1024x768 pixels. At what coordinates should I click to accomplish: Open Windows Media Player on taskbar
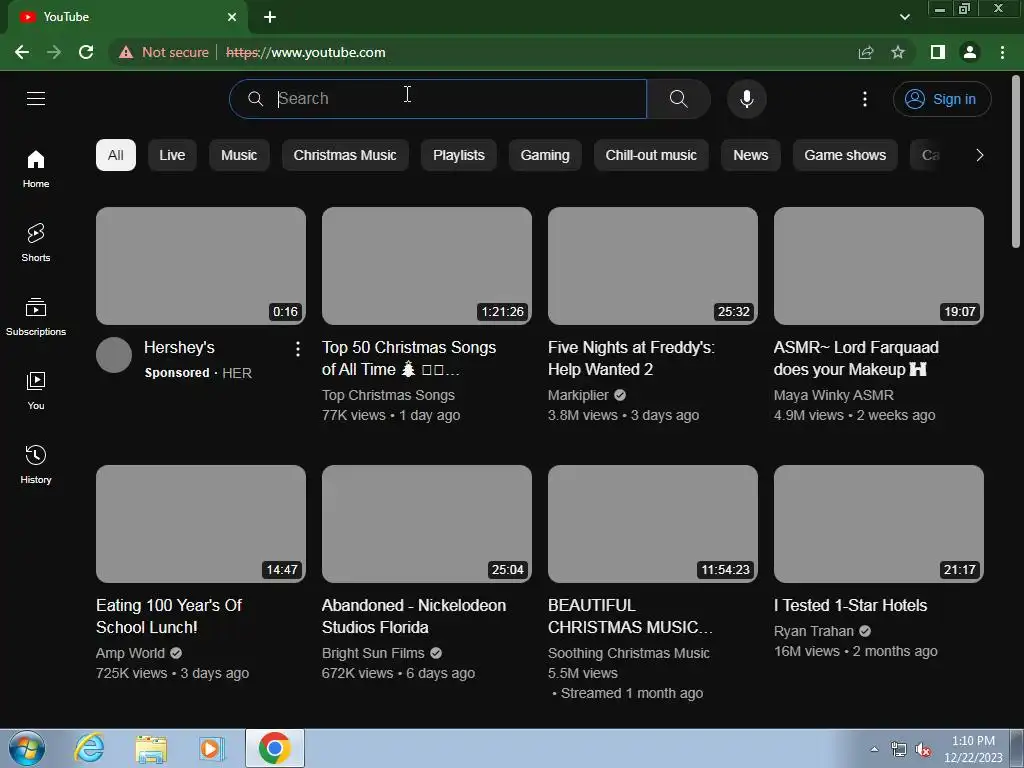[x=212, y=748]
